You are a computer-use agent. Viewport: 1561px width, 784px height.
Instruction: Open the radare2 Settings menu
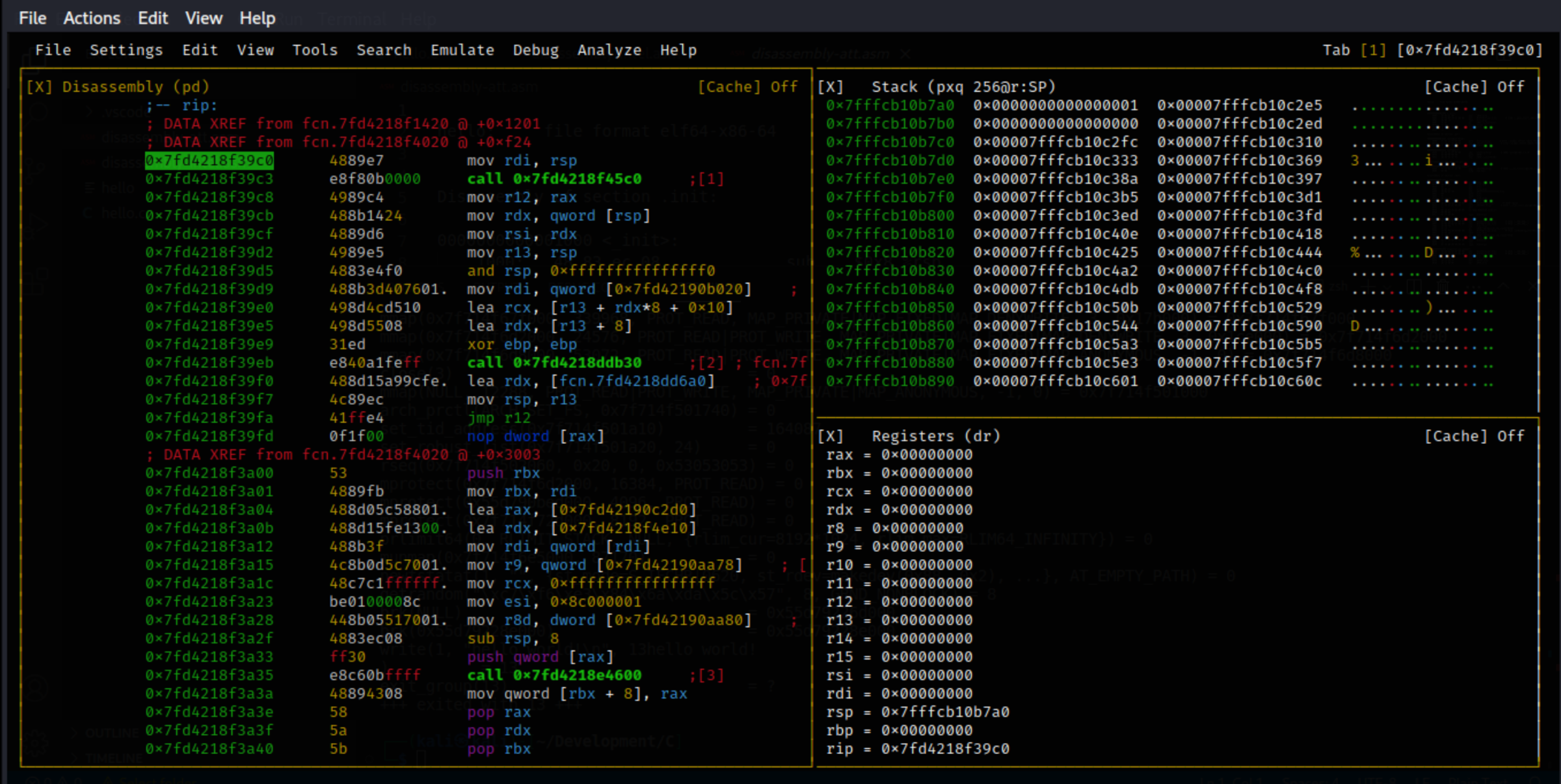pyautogui.click(x=126, y=50)
